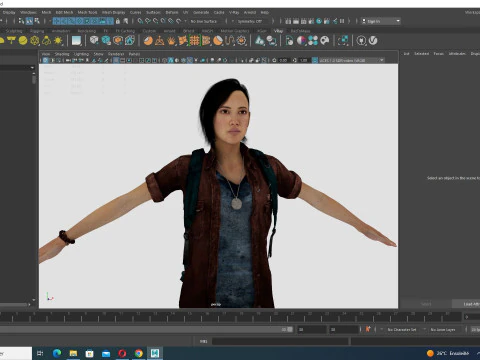Open the viewport Lighting menu
The width and height of the screenshot is (480, 360).
click(x=81, y=54)
